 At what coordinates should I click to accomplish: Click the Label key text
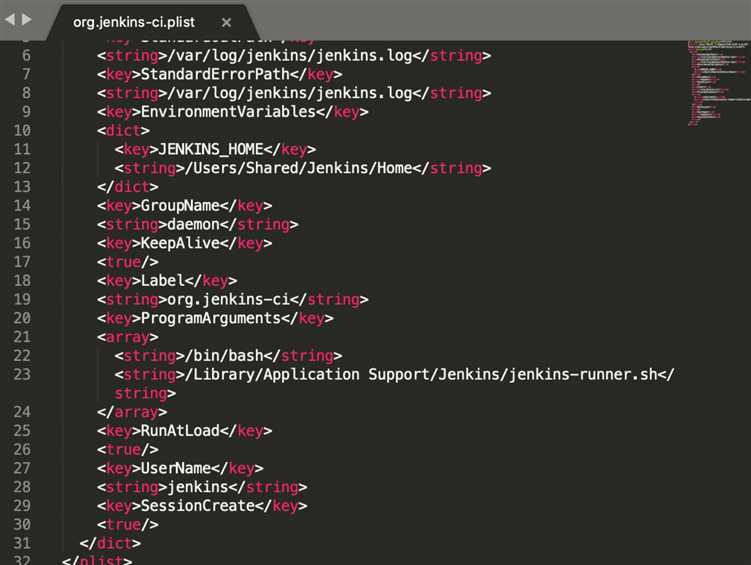tap(162, 281)
